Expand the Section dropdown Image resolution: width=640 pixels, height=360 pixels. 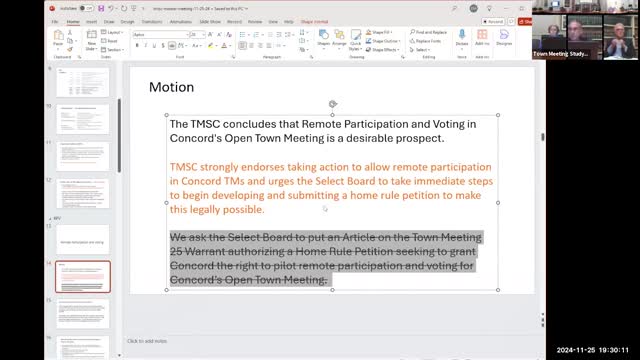tap(113, 49)
